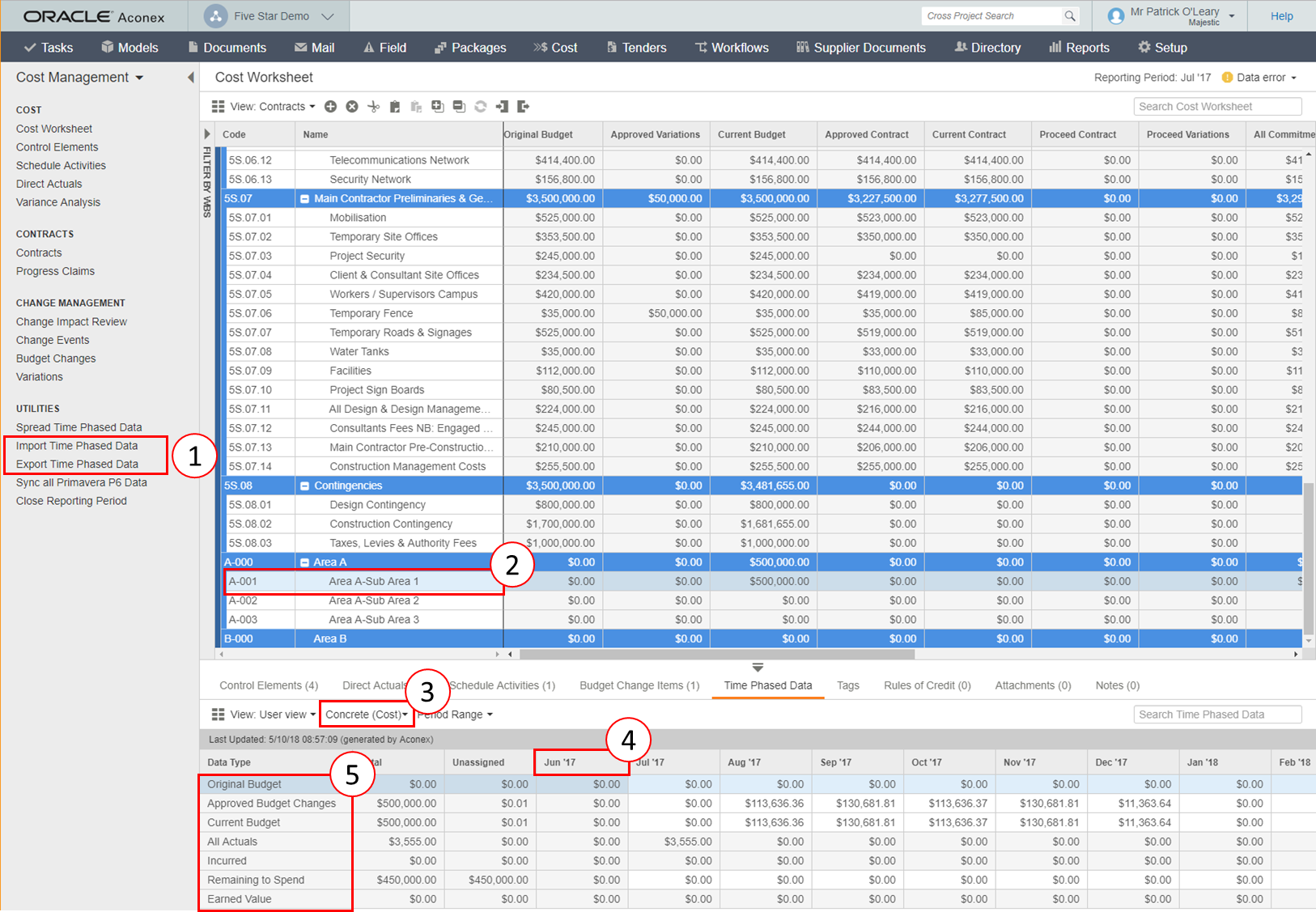
Task: Open Close Reporting Period link
Action: (x=71, y=501)
